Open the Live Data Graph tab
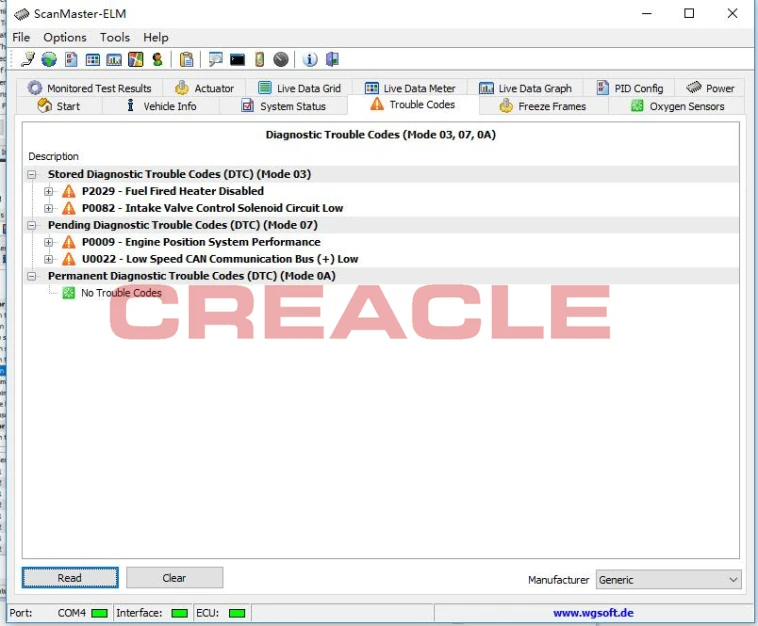Image resolution: width=758 pixels, height=626 pixels. click(525, 88)
